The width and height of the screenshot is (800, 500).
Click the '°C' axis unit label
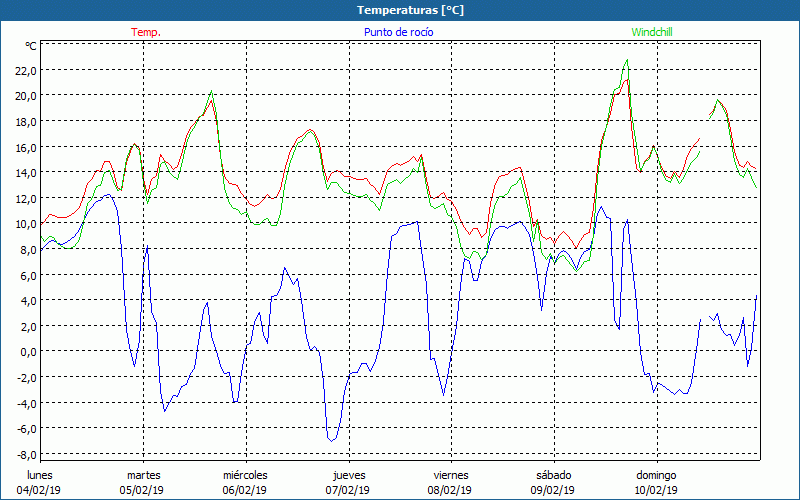pos(31,46)
